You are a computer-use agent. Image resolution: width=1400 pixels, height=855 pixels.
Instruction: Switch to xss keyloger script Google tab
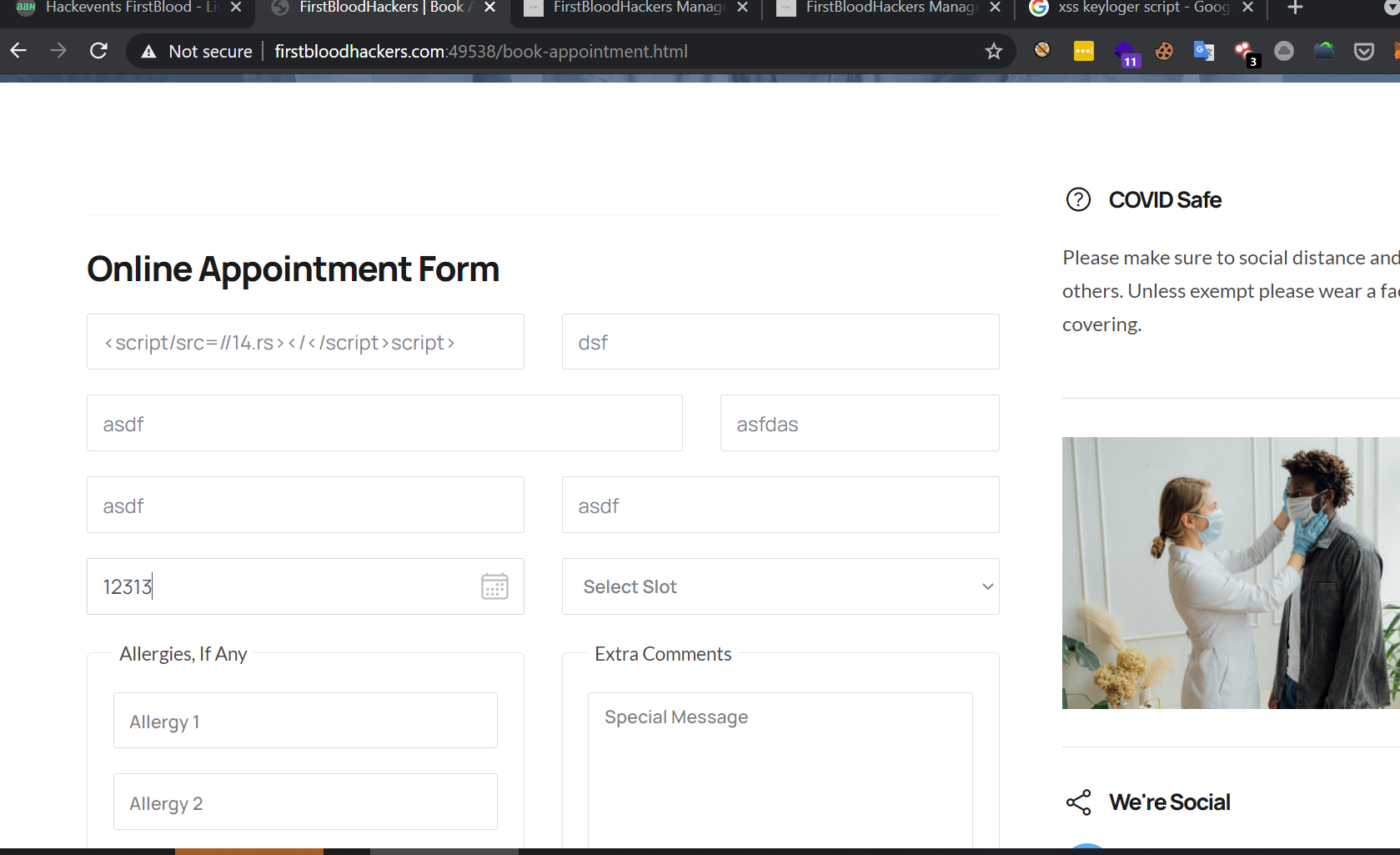tap(1141, 8)
